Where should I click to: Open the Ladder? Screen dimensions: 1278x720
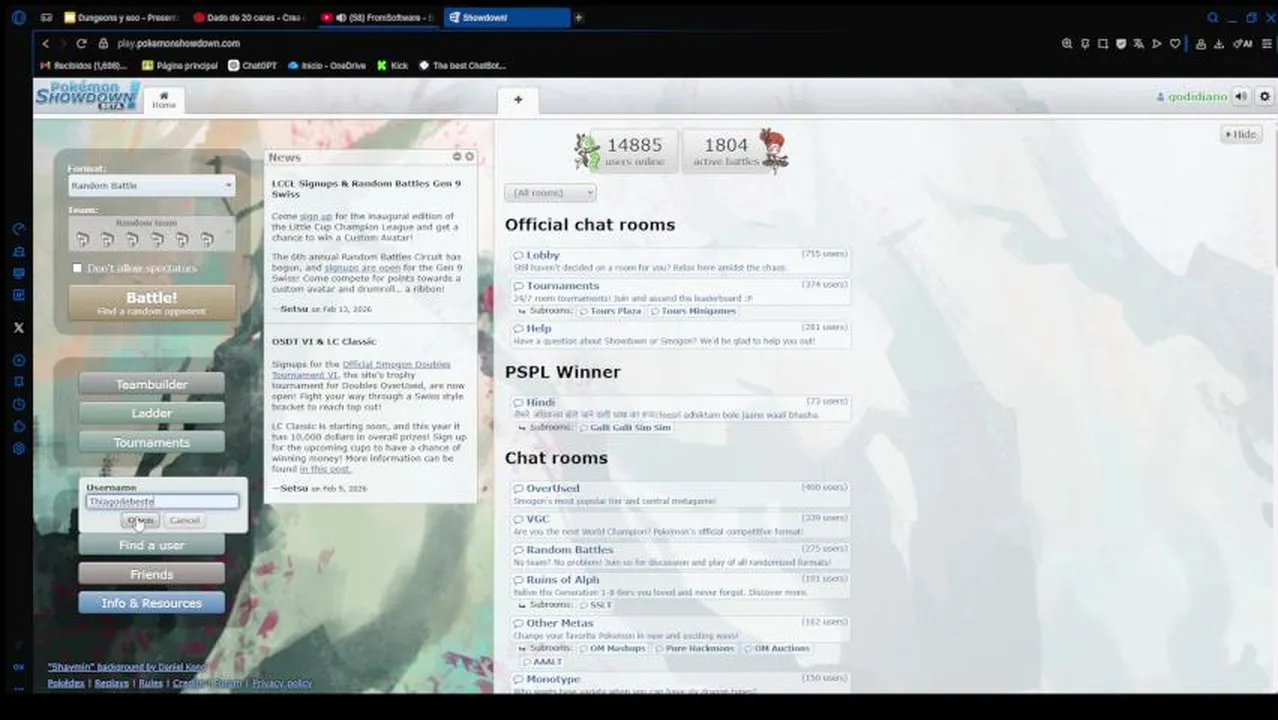[151, 413]
